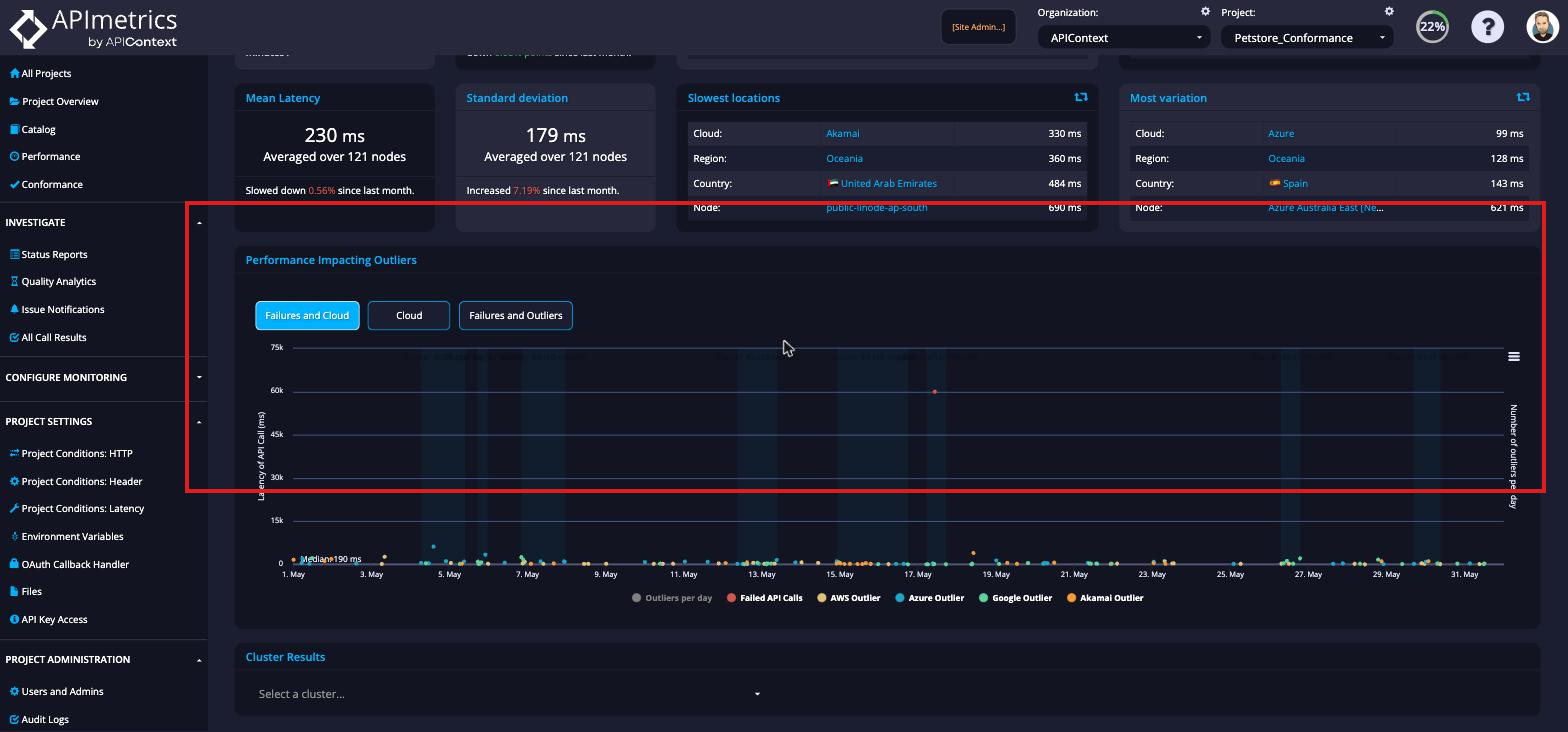Switch chart to Cloud view
This screenshot has width=1568, height=732.
409,315
